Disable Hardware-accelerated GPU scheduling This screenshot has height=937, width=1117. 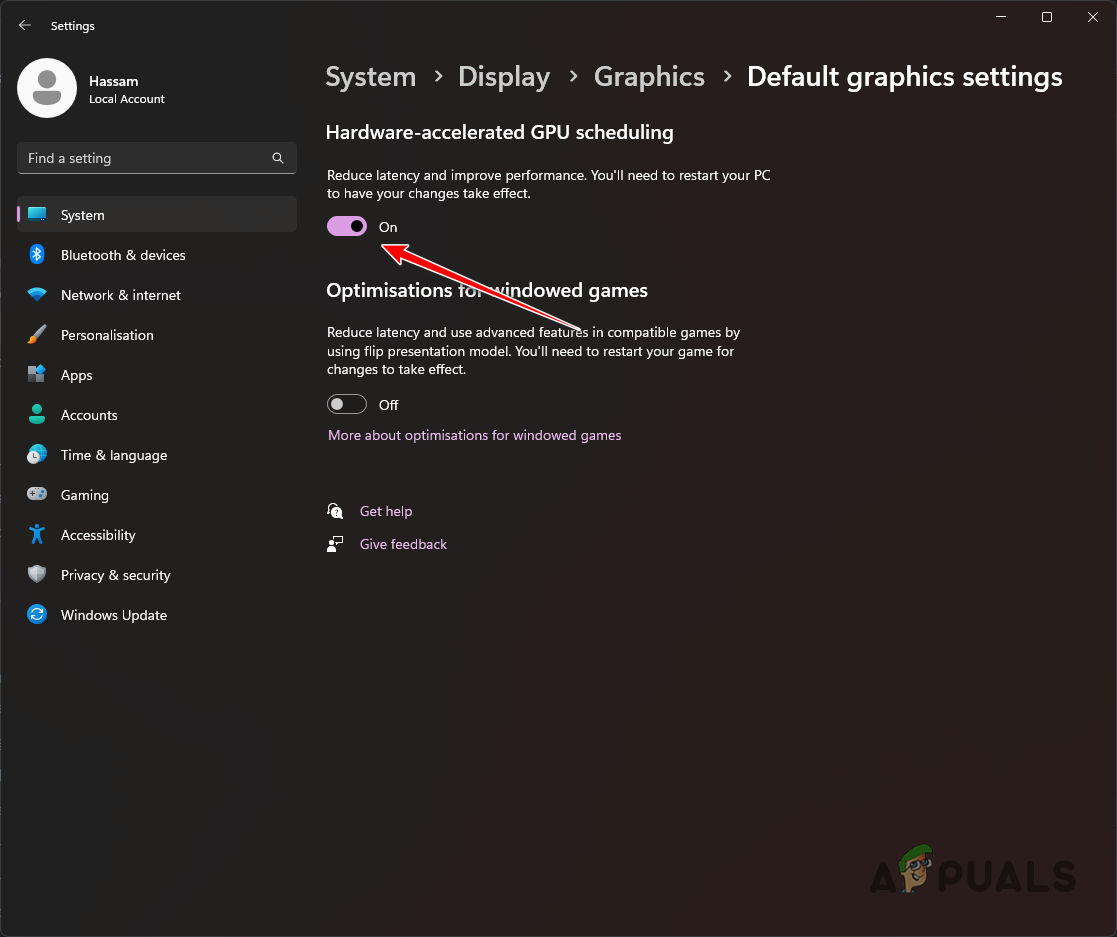tap(347, 226)
